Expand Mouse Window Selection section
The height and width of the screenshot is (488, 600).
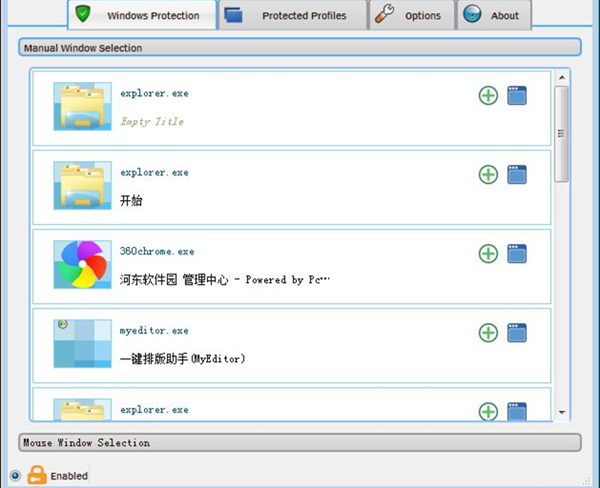[300, 443]
